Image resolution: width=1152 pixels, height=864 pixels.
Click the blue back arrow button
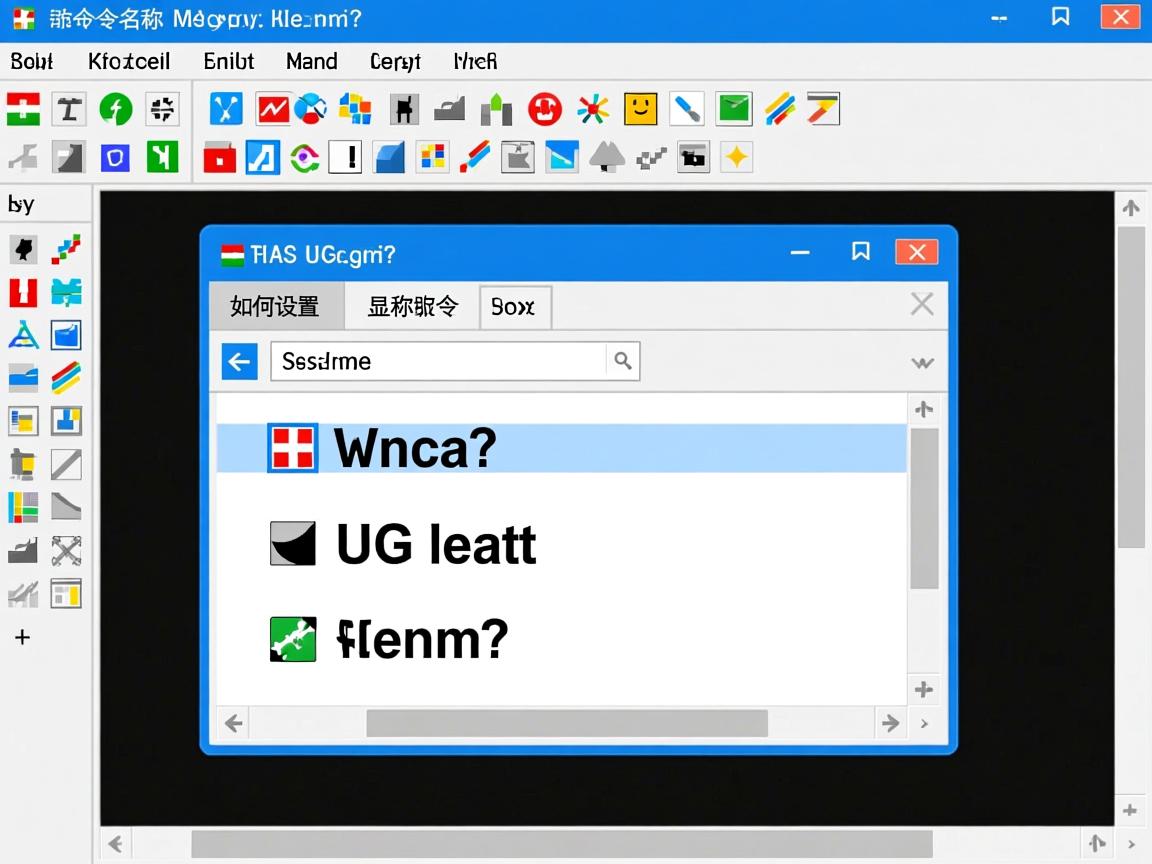click(x=239, y=361)
